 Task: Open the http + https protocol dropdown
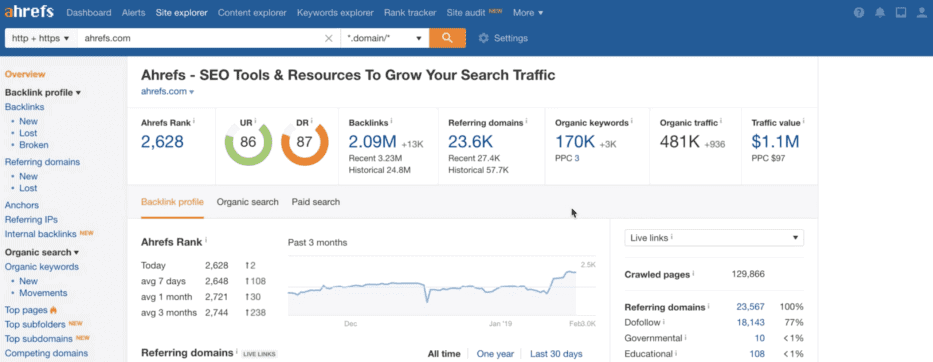click(x=40, y=38)
